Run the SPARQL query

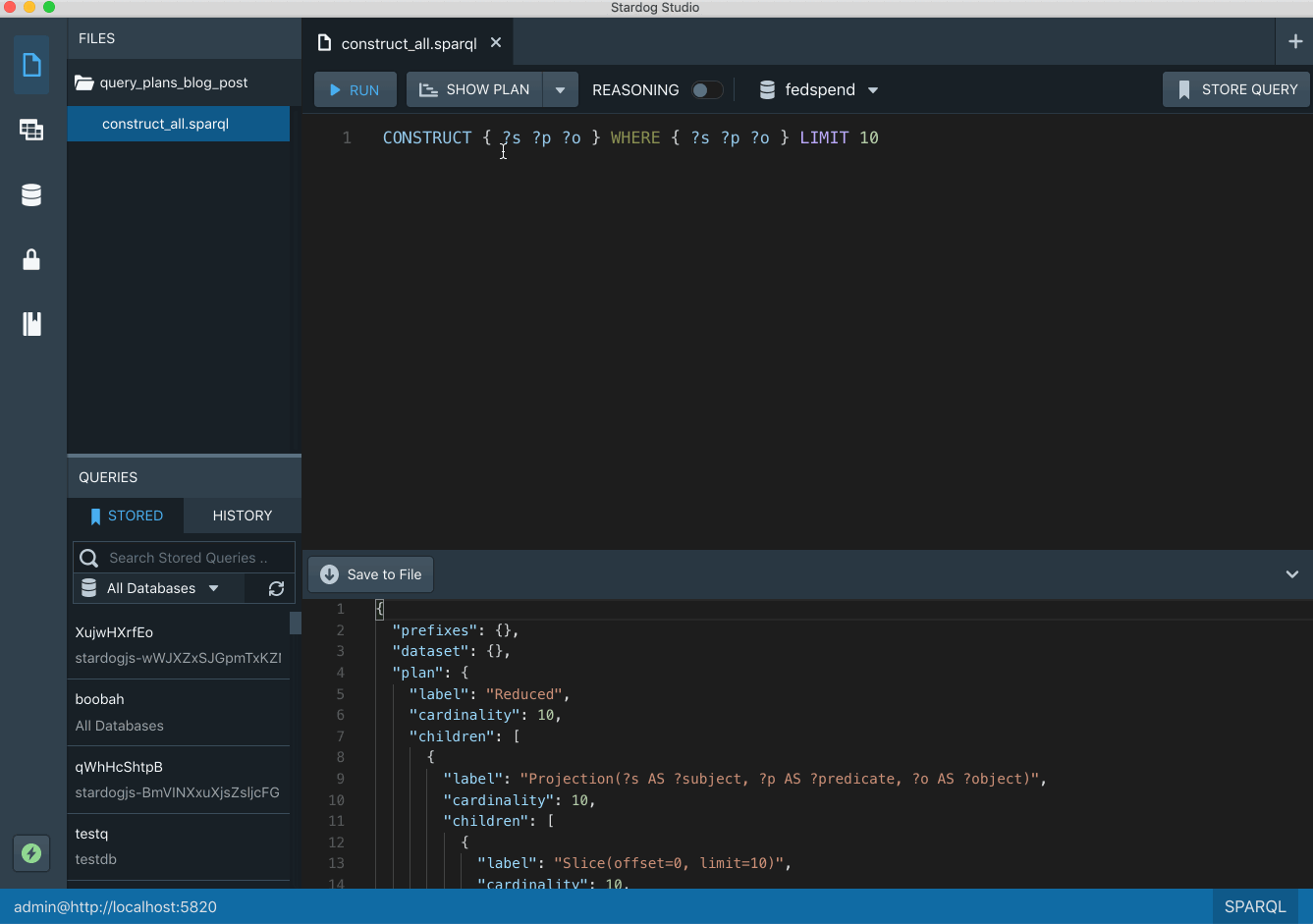tap(355, 90)
